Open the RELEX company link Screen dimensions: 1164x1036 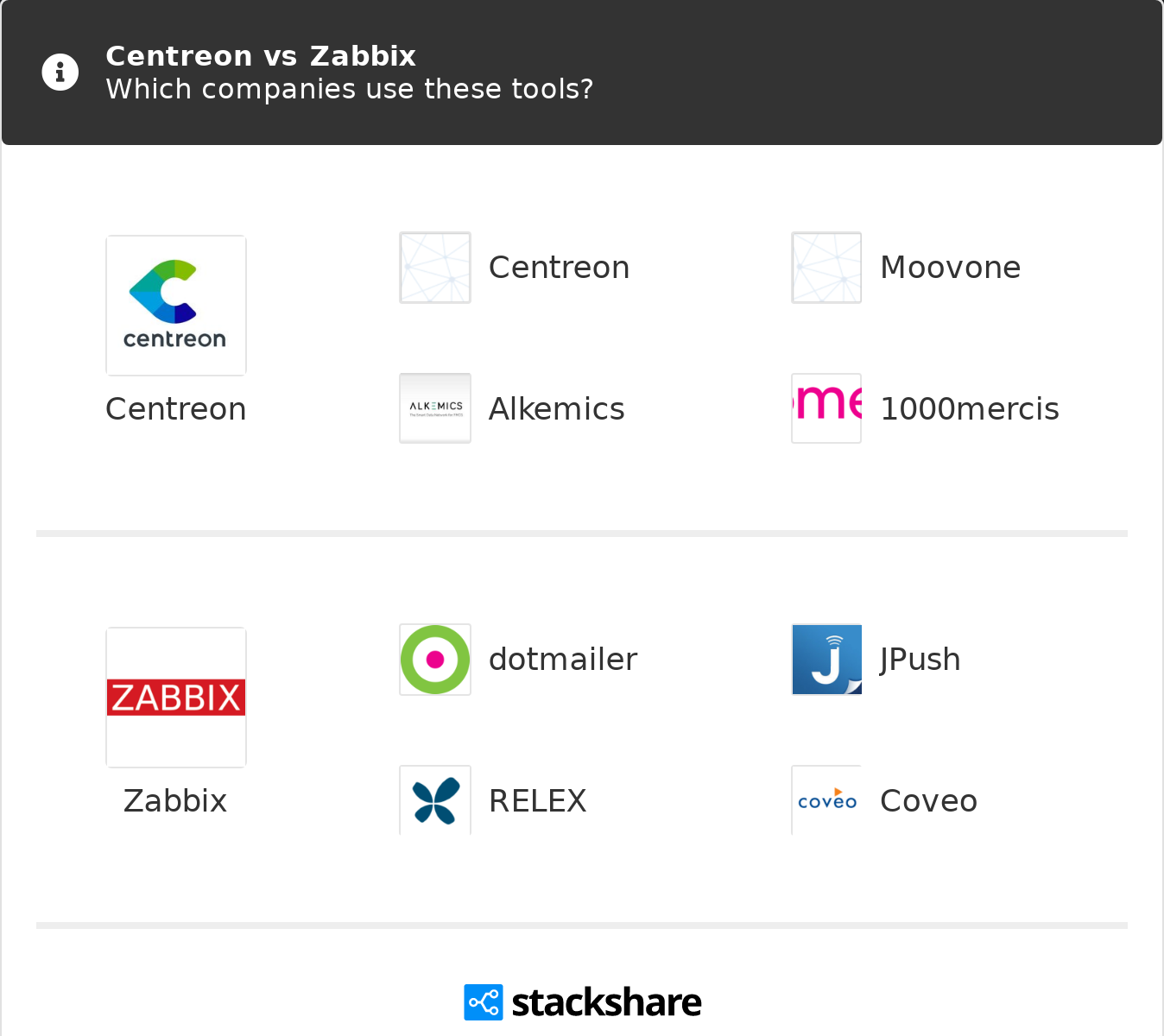tap(537, 801)
